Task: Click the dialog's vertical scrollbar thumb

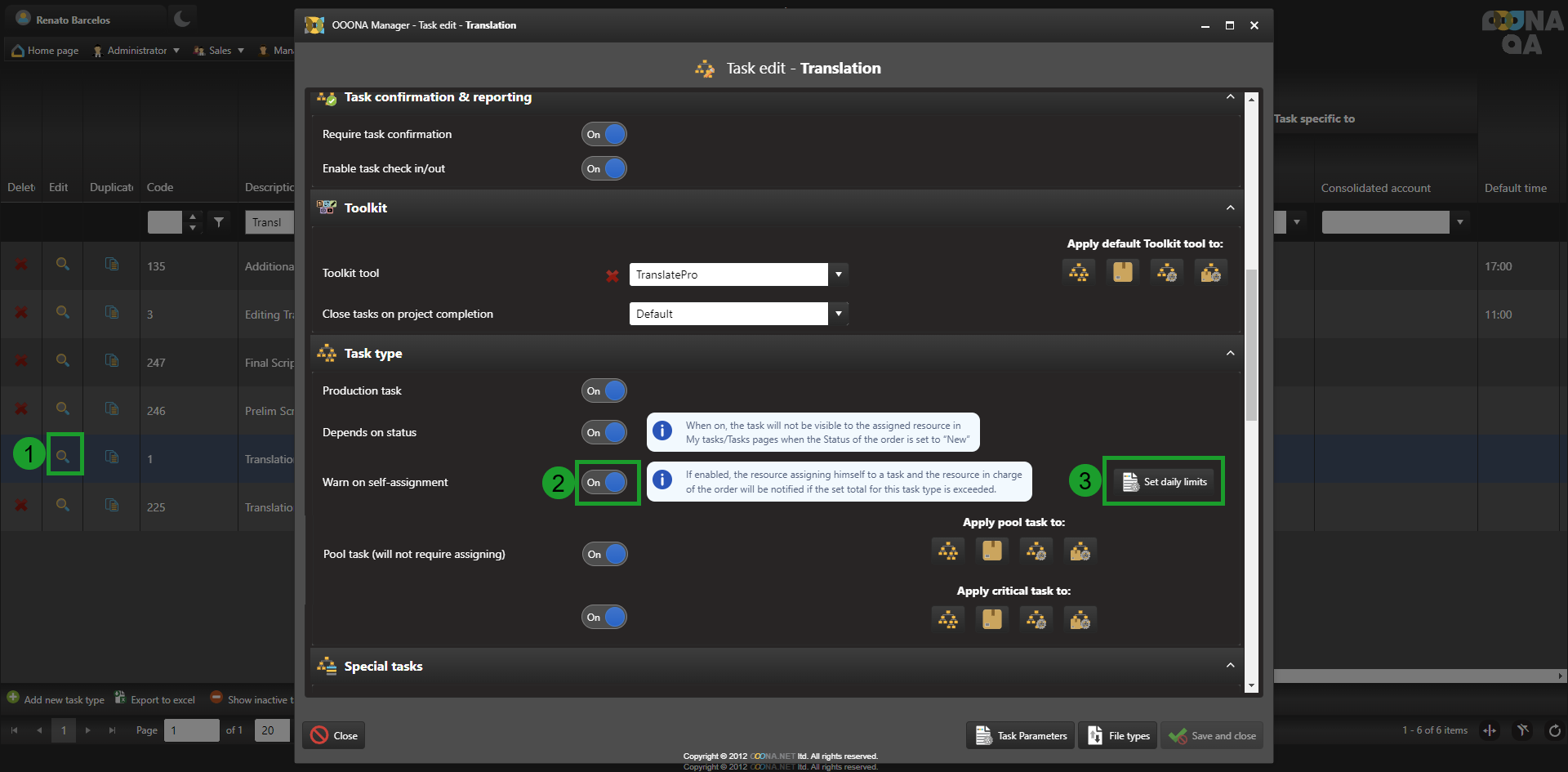Action: 1251,343
